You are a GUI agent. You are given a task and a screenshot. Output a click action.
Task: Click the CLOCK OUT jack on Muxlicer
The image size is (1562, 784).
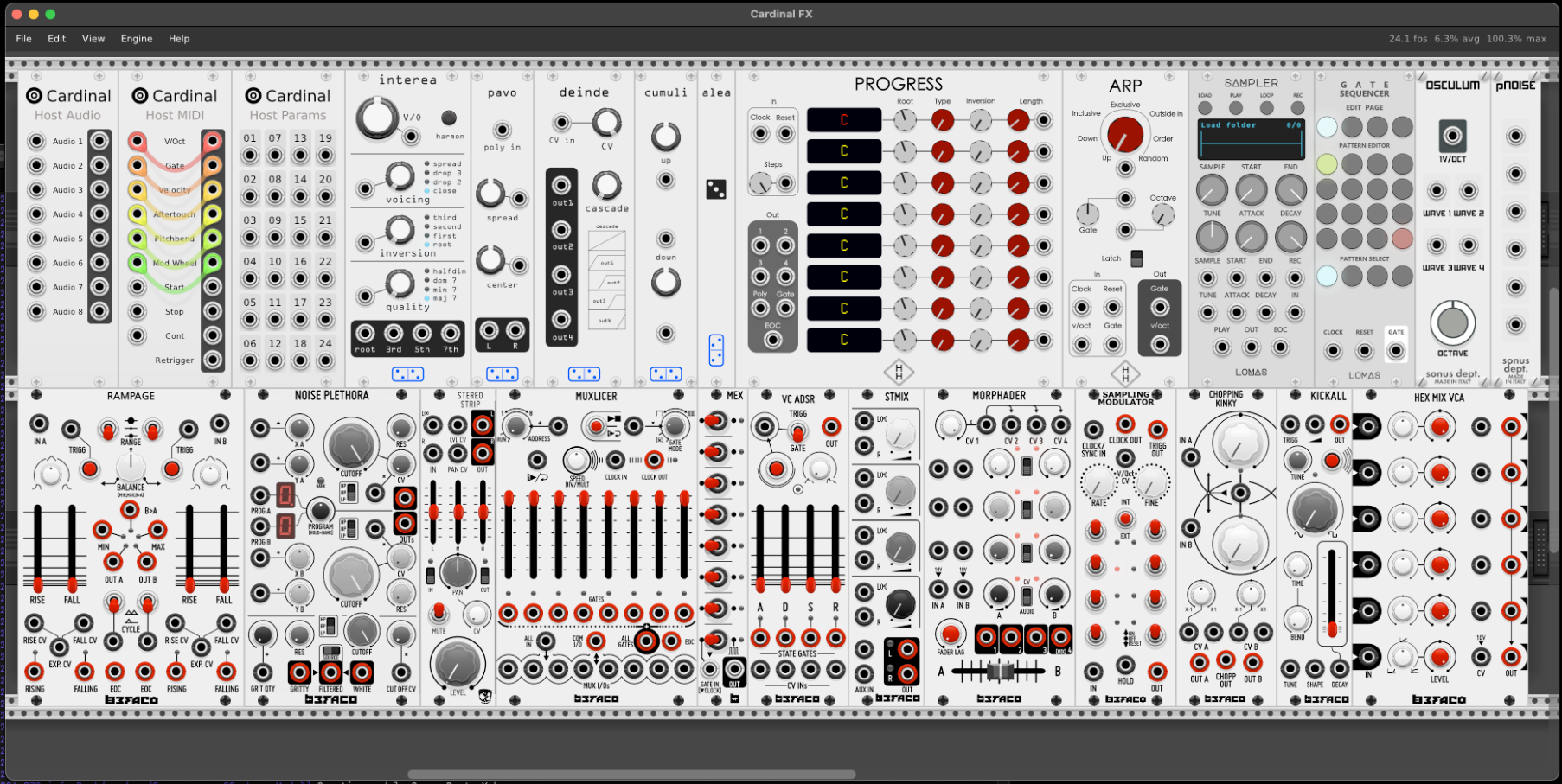(x=655, y=460)
